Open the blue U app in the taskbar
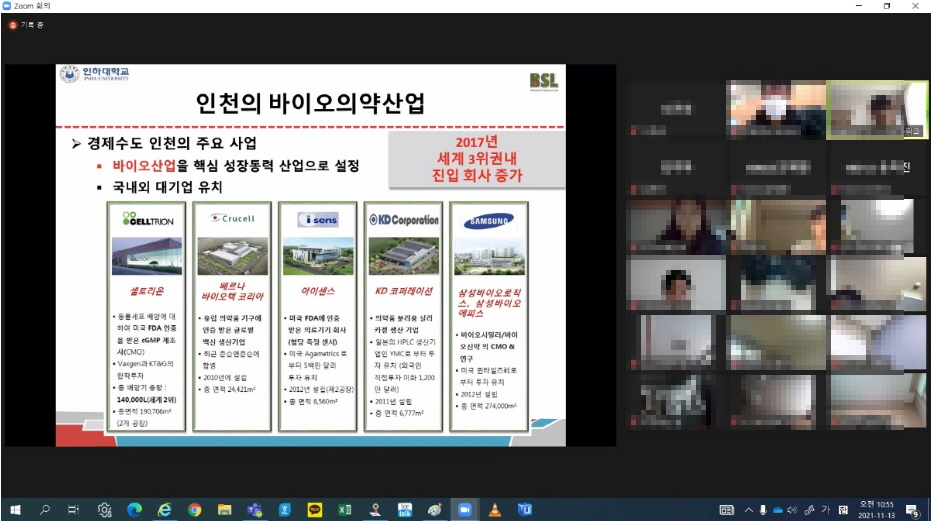This screenshot has width=934, height=521. (x=525, y=510)
